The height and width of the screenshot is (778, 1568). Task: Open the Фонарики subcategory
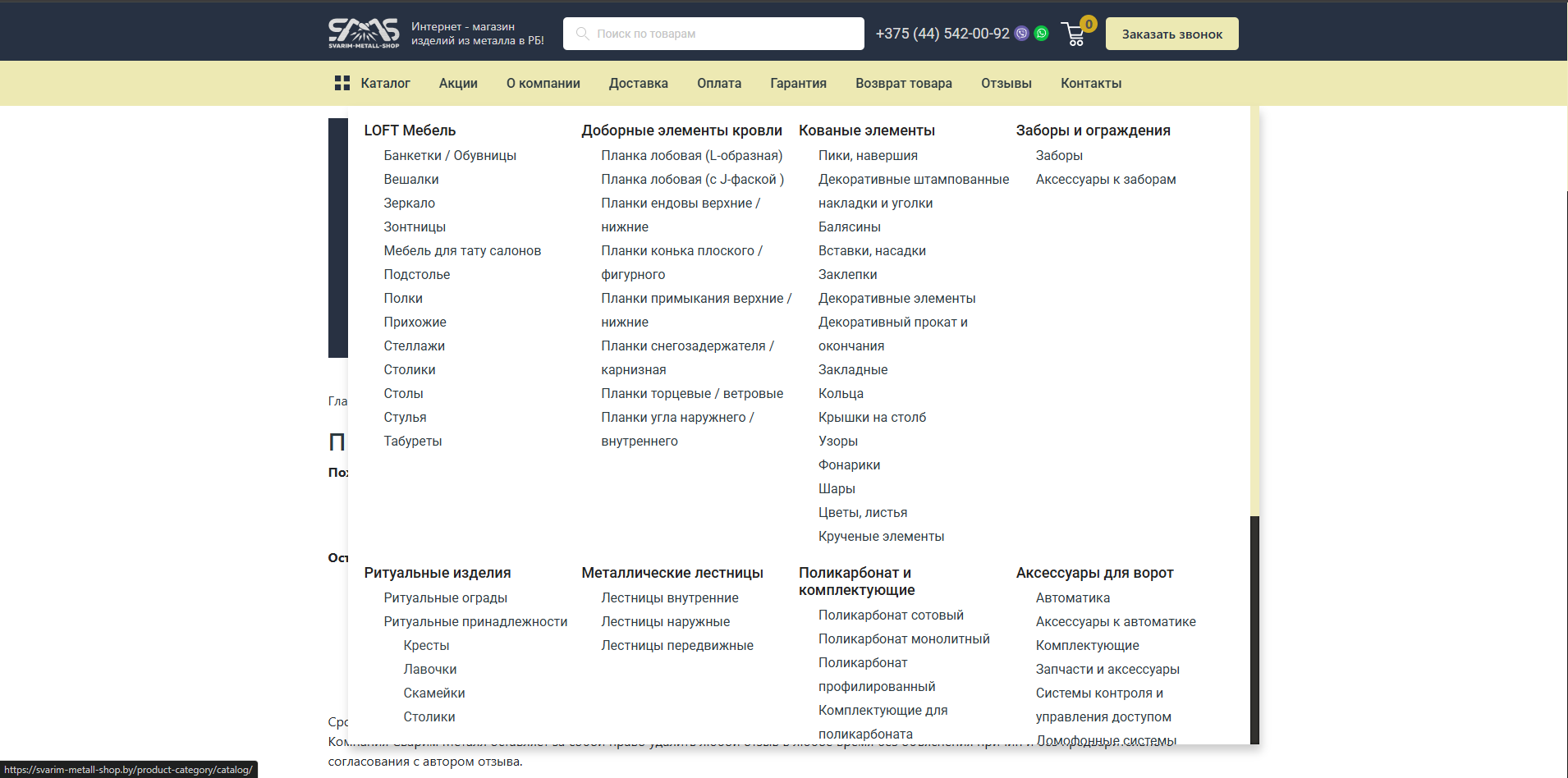click(x=849, y=465)
